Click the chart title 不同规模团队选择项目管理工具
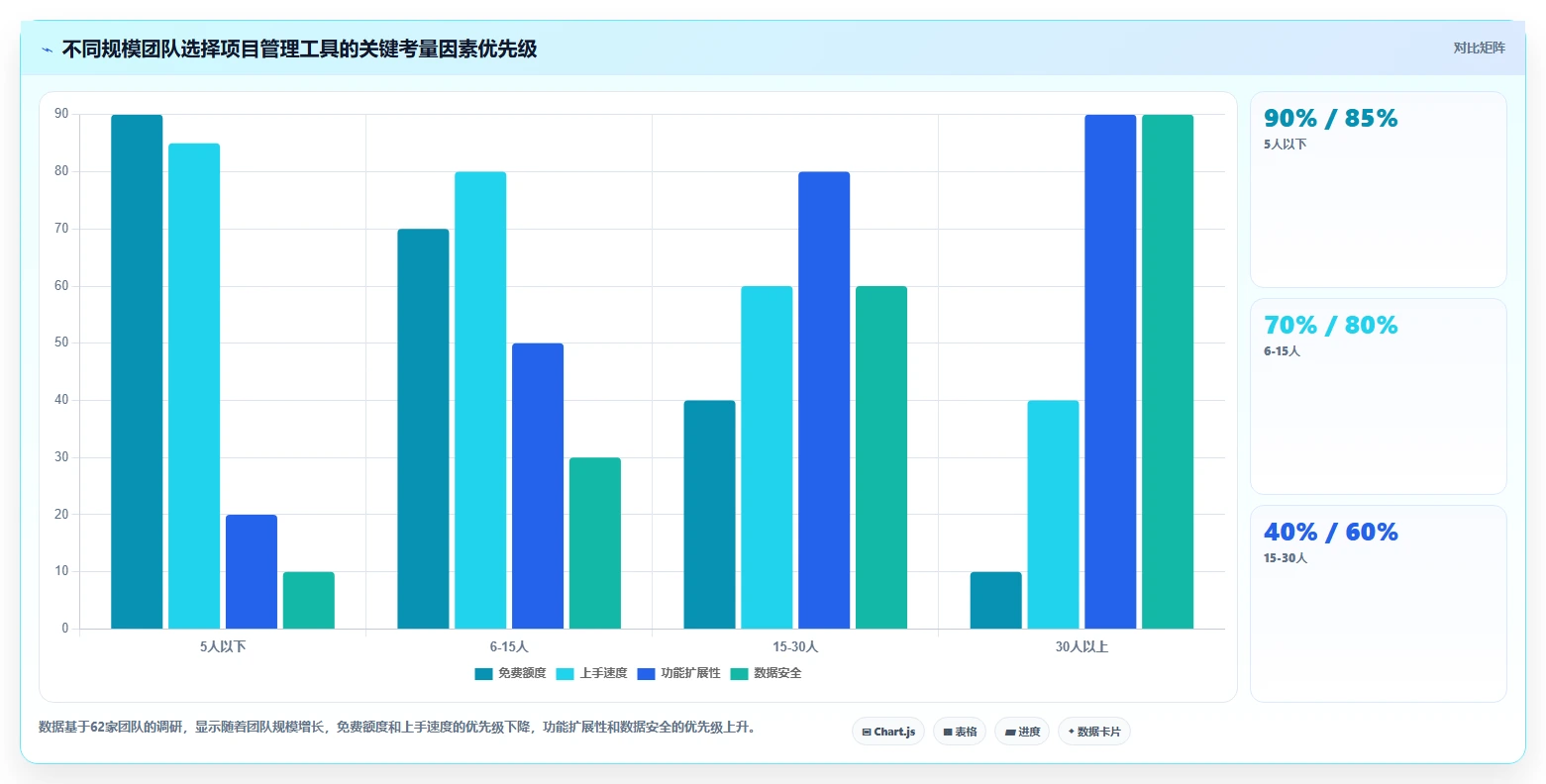 299,49
